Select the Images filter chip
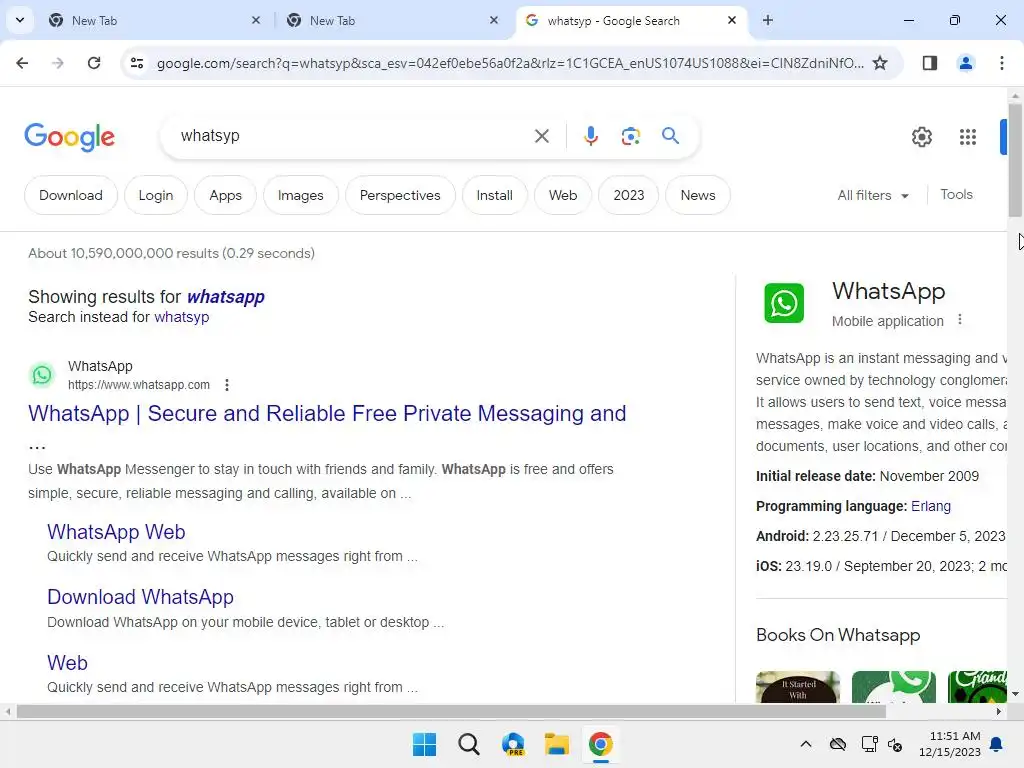The height and width of the screenshot is (768, 1024). click(300, 195)
